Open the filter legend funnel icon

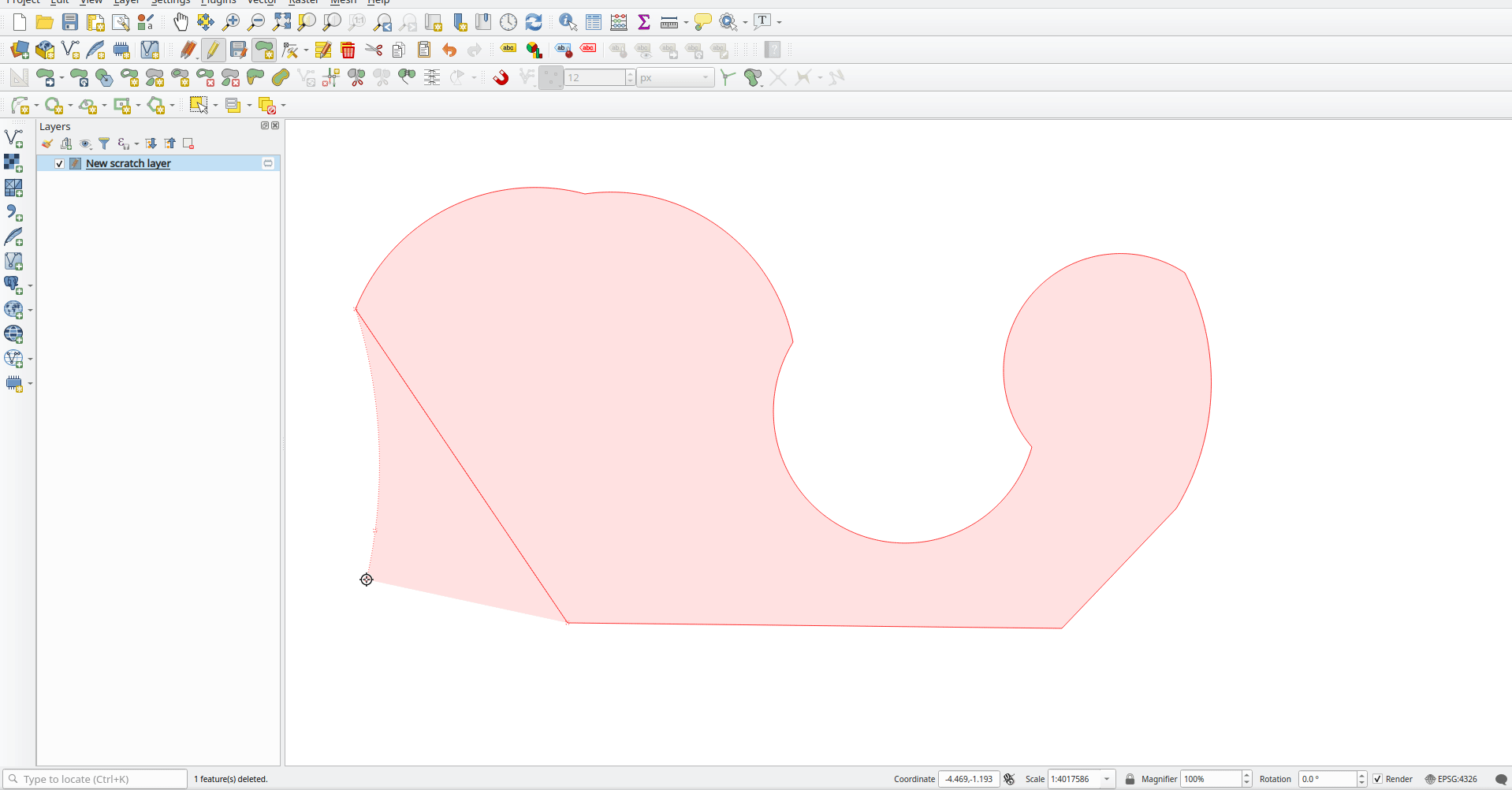(104, 143)
